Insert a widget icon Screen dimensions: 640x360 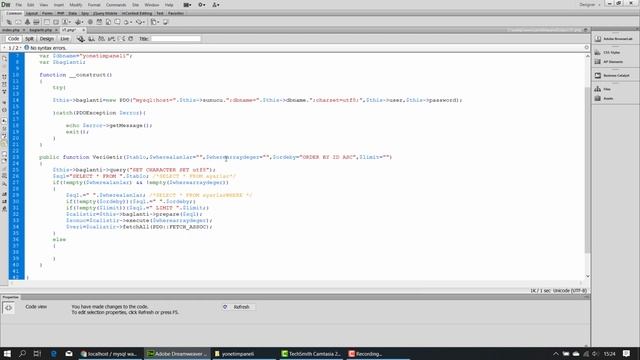90,22
